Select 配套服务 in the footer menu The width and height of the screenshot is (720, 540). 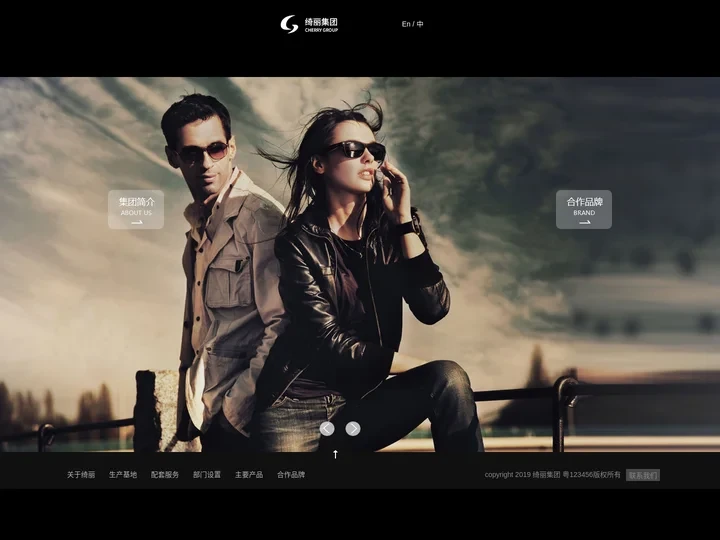tap(165, 475)
